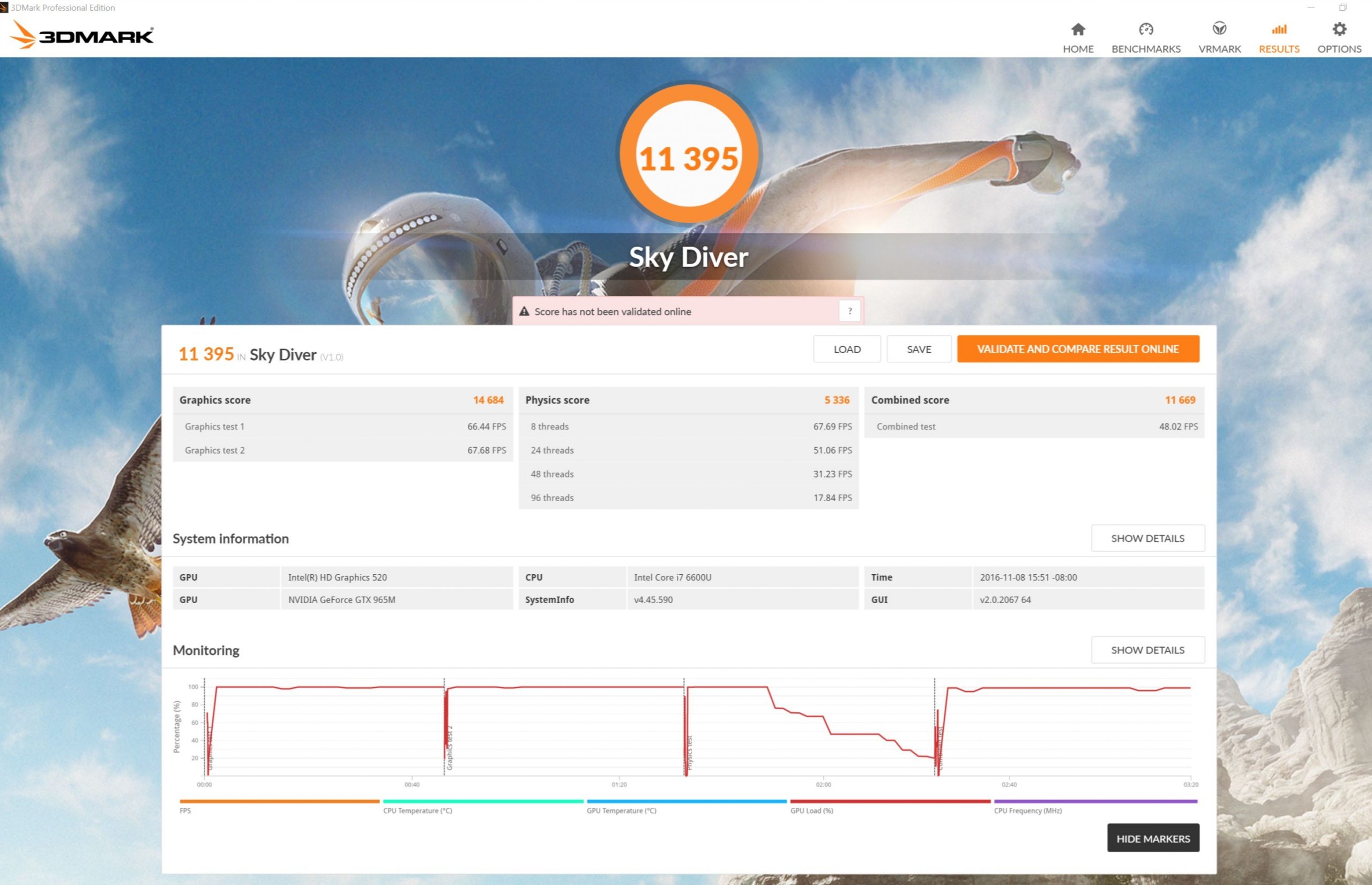Expand Monitoring section with Show Details
Image resolution: width=1372 pixels, height=885 pixels.
click(1147, 650)
